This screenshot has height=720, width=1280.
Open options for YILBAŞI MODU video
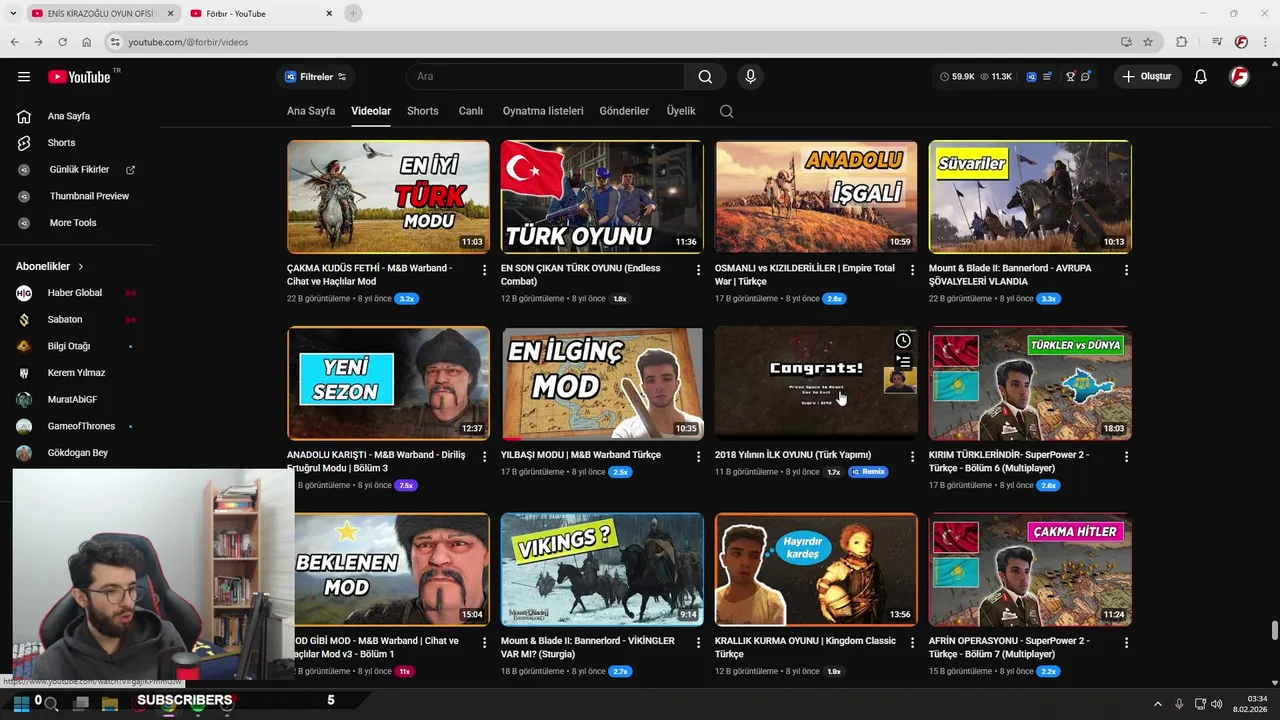(x=698, y=456)
